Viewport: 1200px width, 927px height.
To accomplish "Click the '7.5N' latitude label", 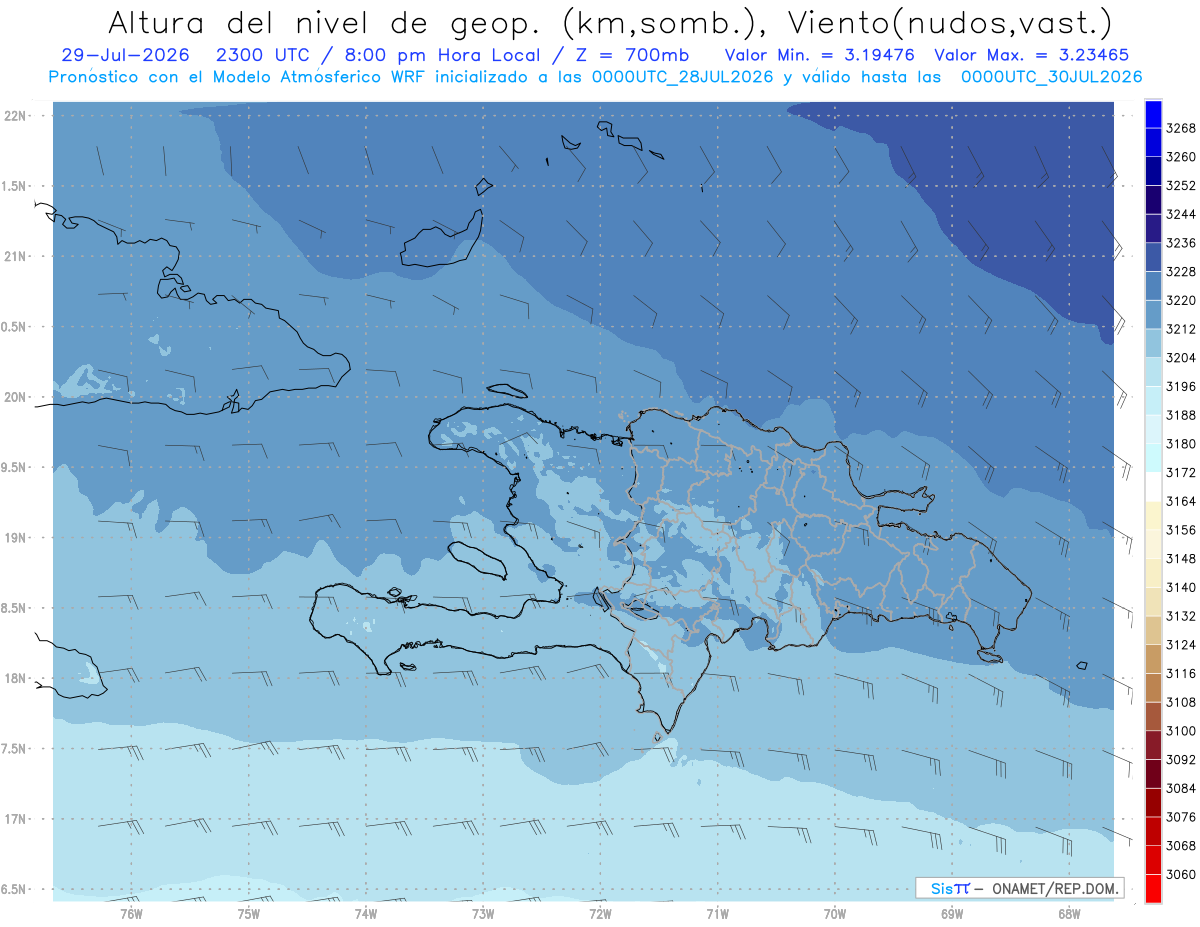I will tap(15, 748).
